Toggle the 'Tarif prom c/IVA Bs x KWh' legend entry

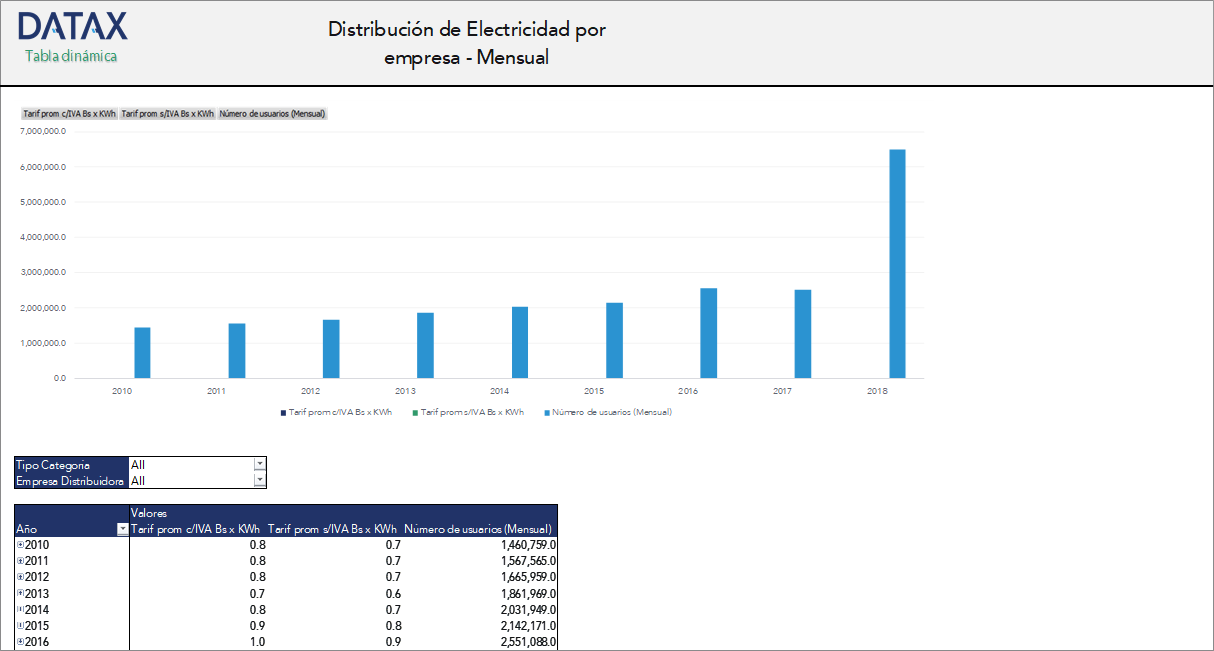coord(336,411)
